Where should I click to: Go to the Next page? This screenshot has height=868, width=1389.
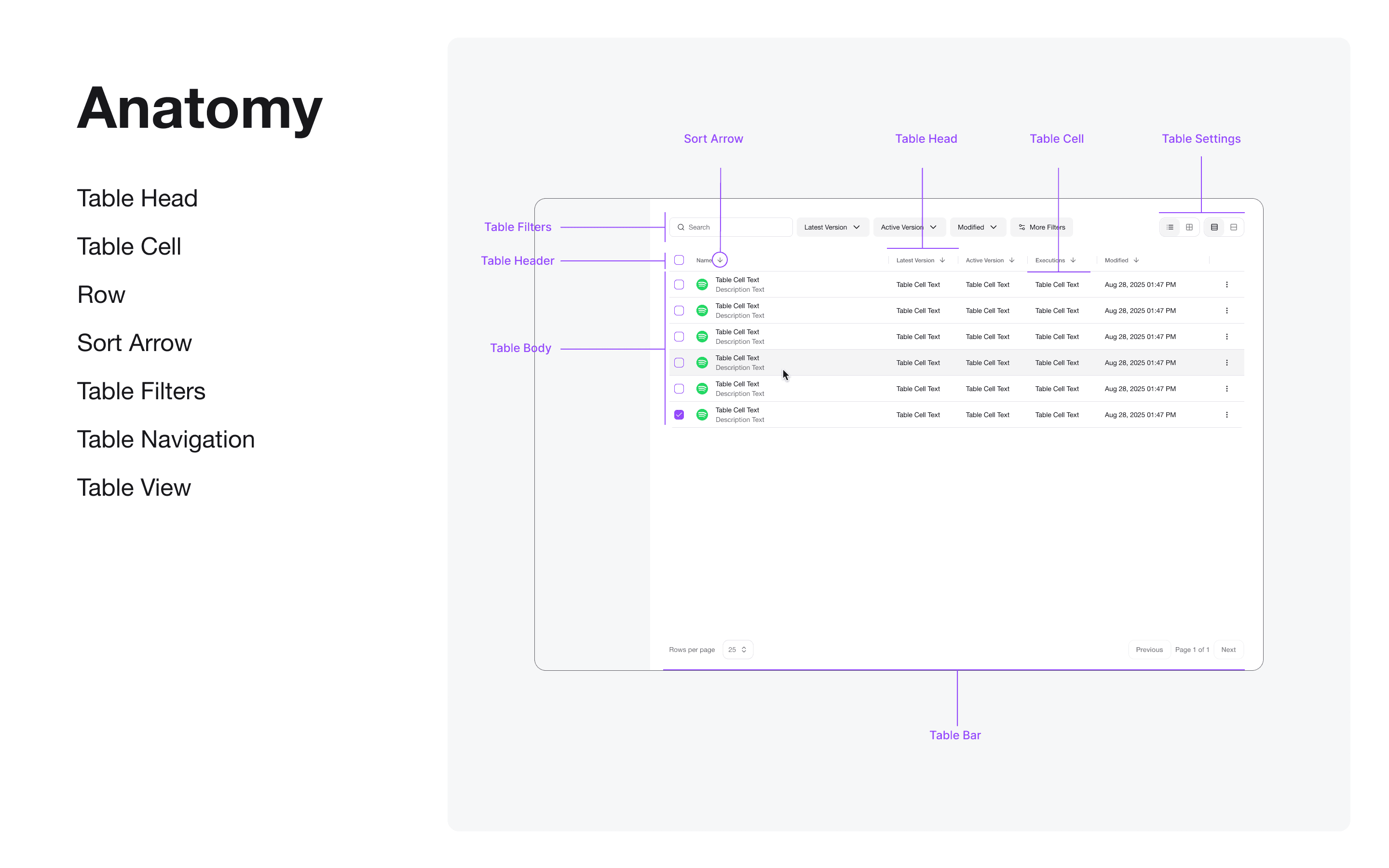point(1228,650)
